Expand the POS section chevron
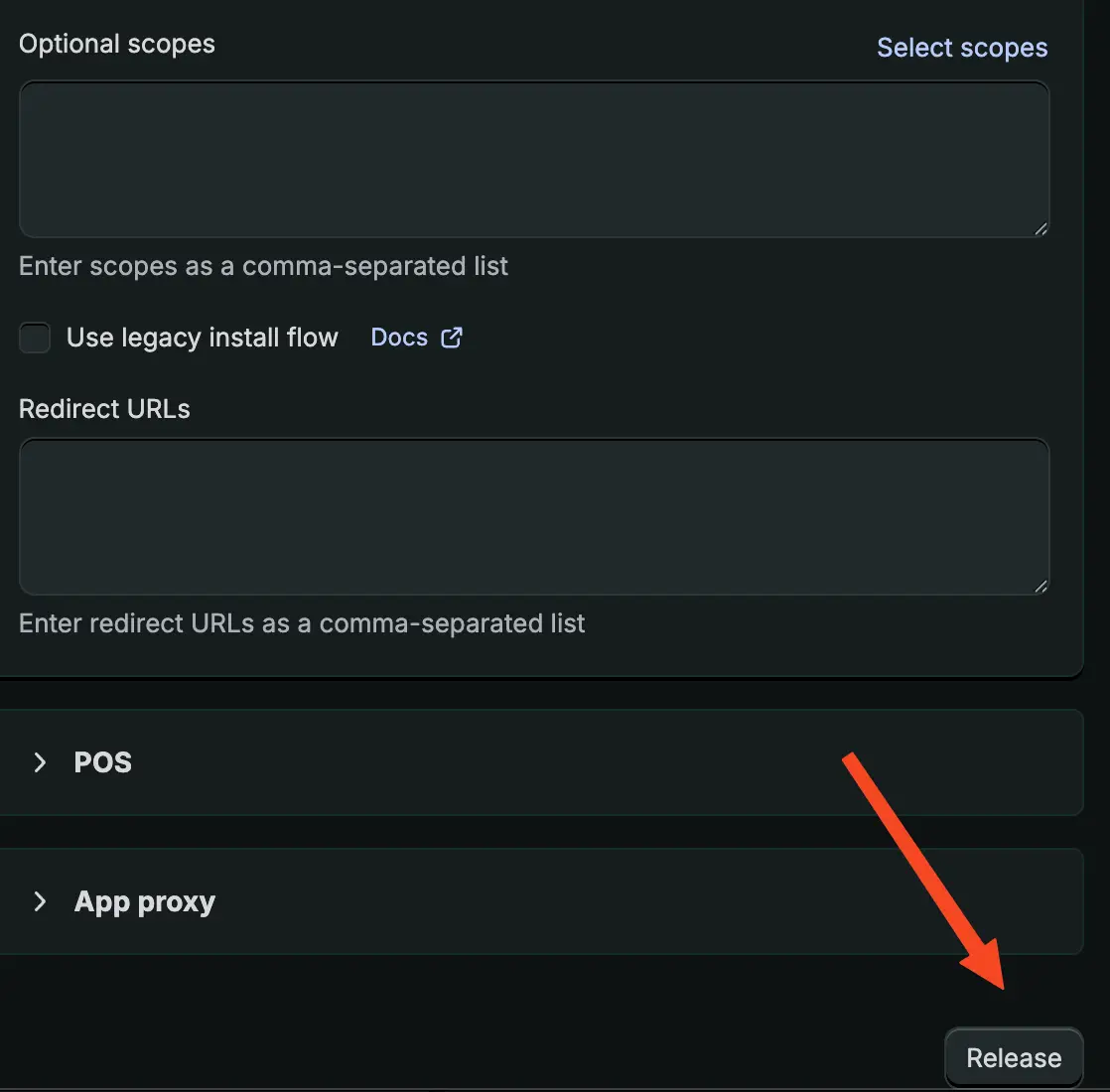 point(40,762)
